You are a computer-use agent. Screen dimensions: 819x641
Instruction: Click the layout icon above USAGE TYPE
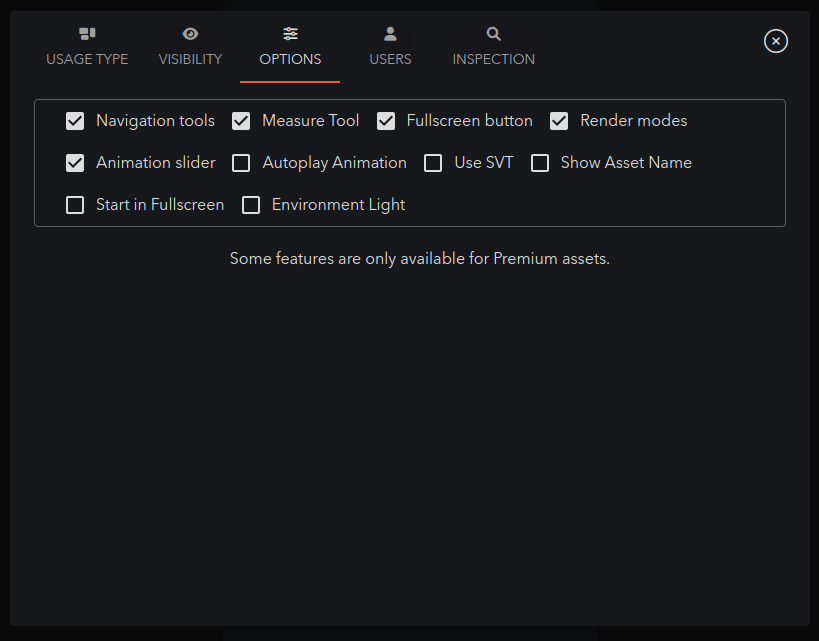coord(87,33)
